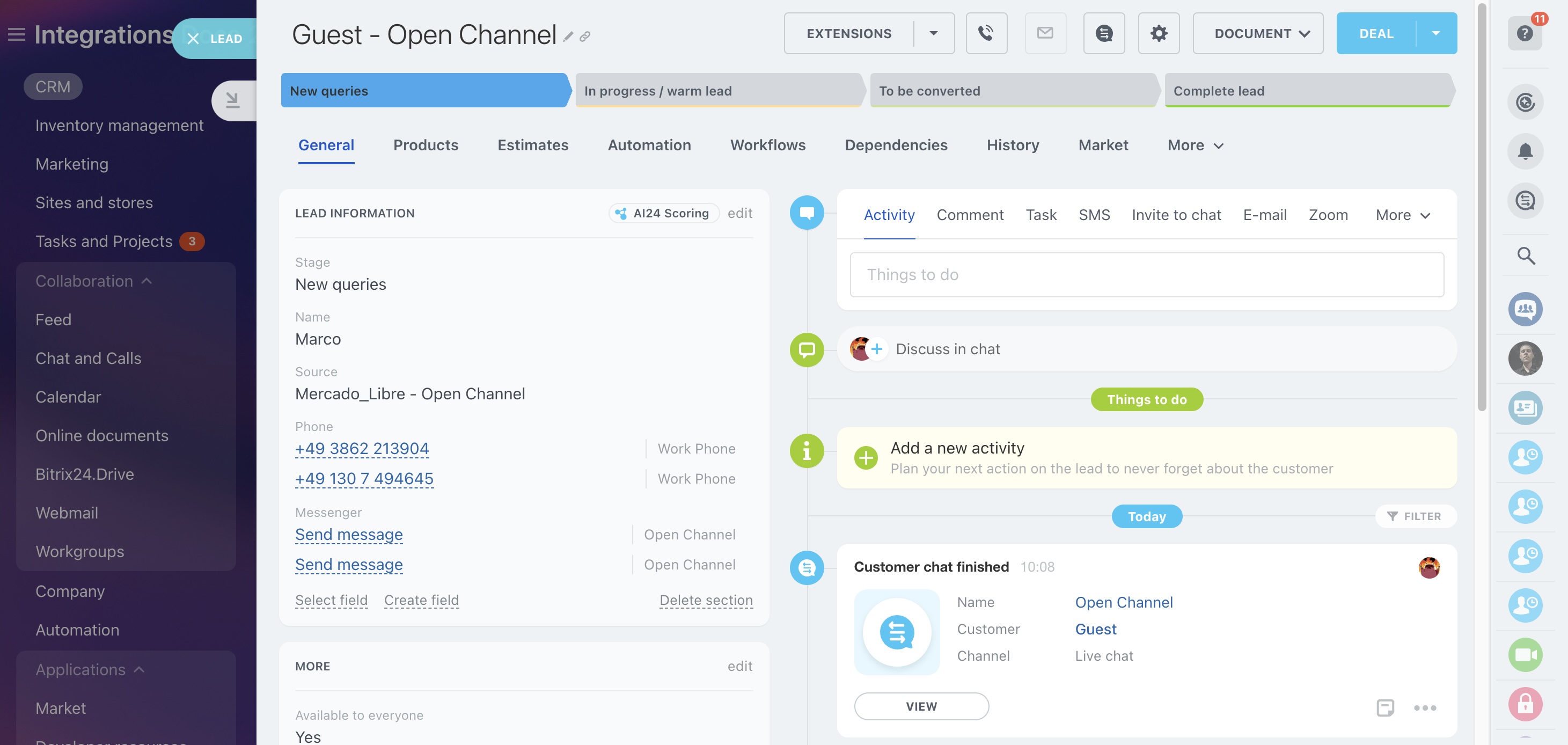Image resolution: width=1568 pixels, height=745 pixels.
Task: Open the settings gear icon
Action: coord(1159,33)
